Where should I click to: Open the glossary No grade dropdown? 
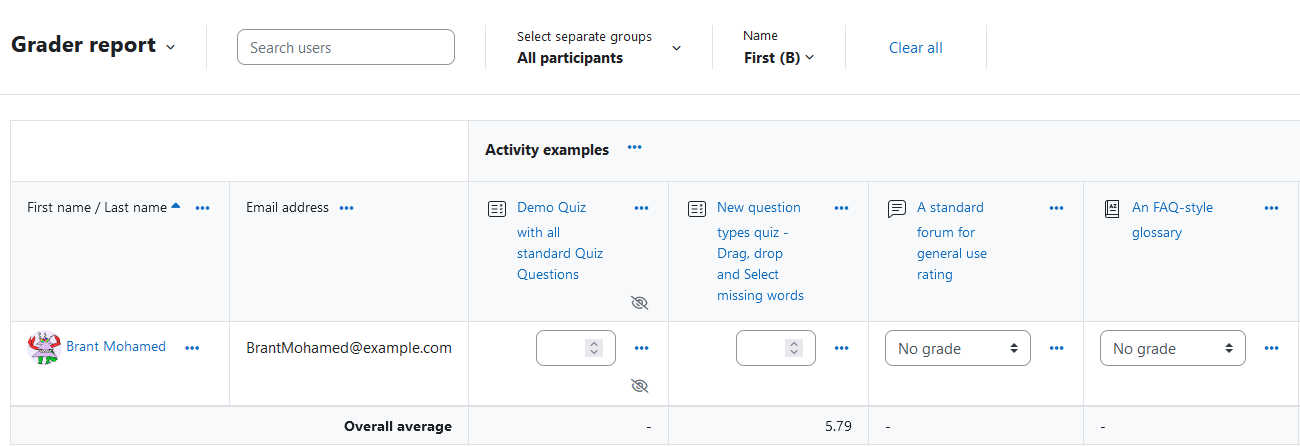click(1173, 348)
